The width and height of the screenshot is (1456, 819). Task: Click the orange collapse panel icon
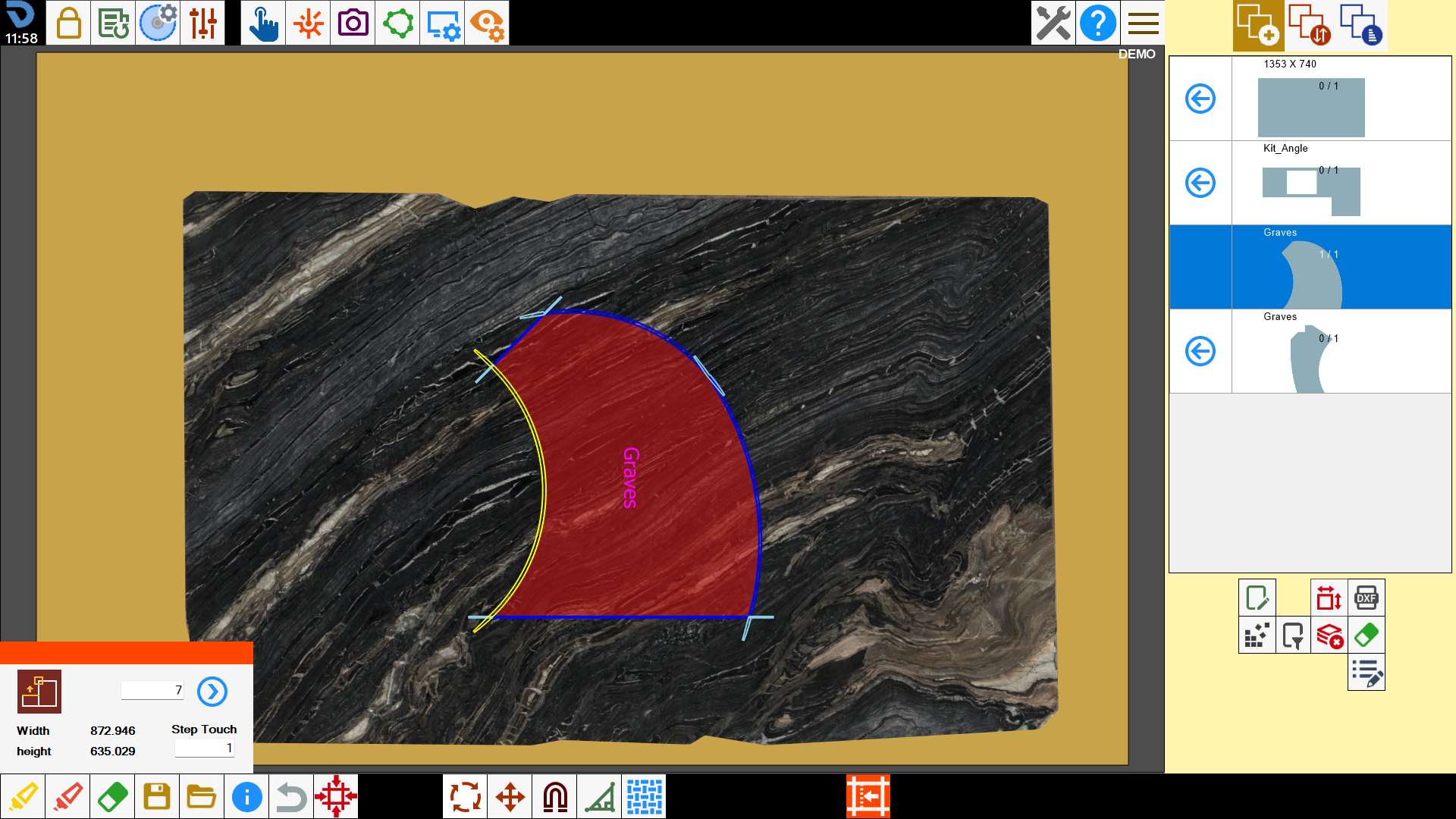point(868,796)
